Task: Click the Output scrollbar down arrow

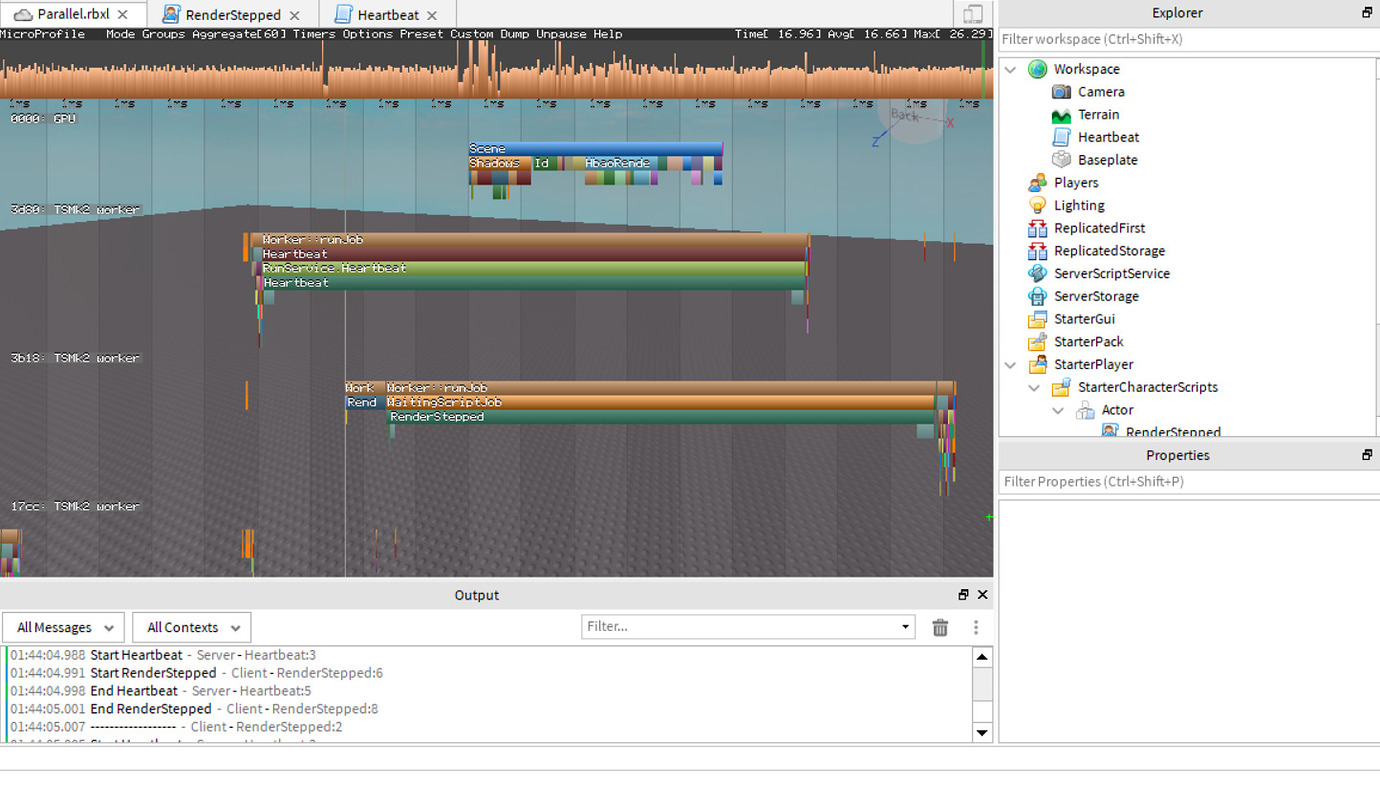Action: click(x=982, y=733)
